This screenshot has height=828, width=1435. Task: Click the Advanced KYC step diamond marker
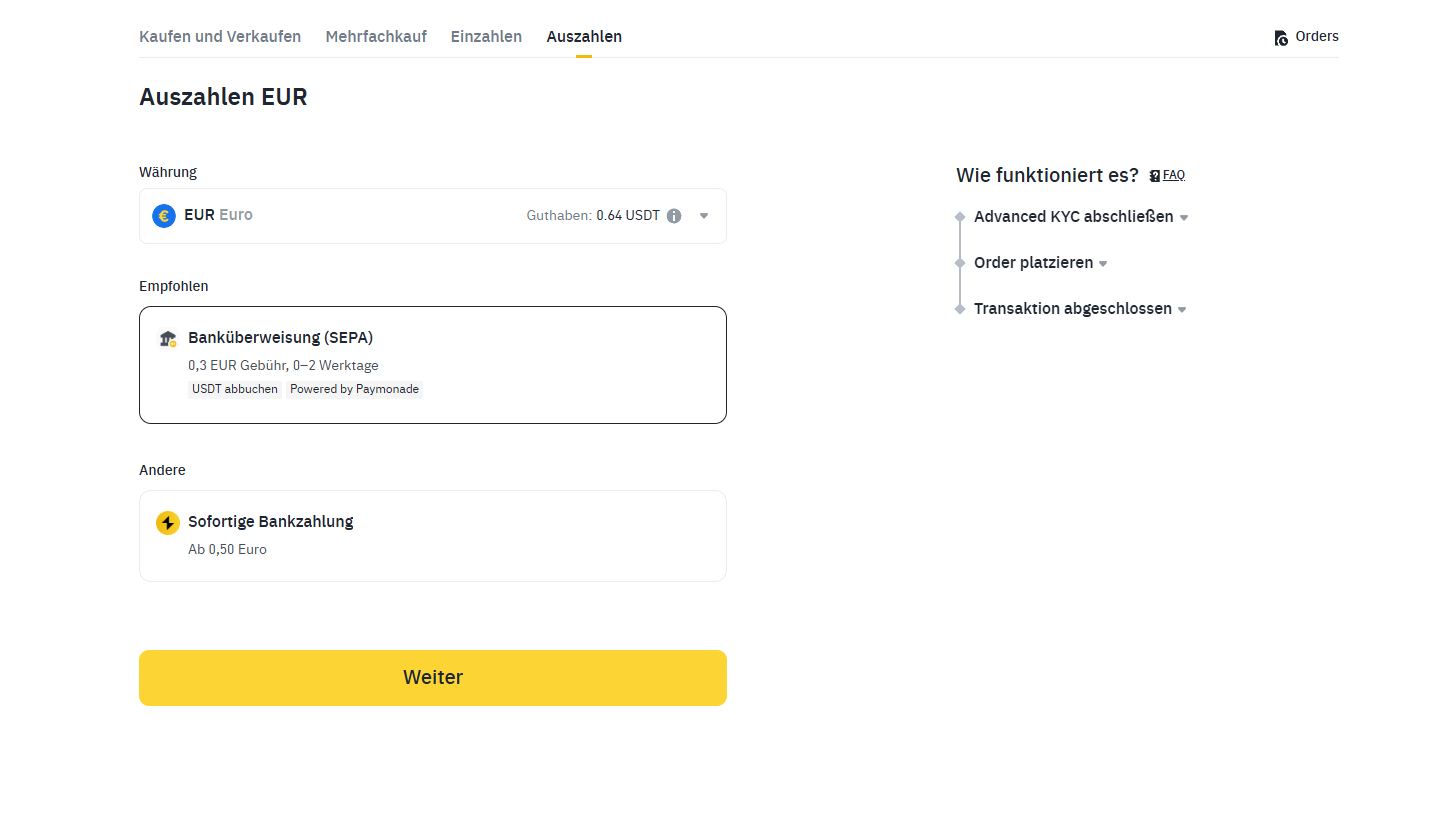point(960,217)
